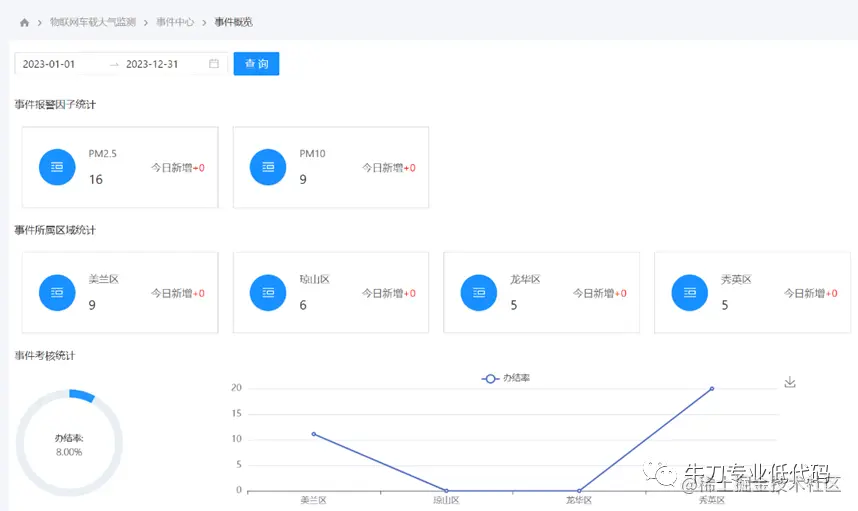Click the 事件考核统计 section heading
This screenshot has height=511, width=858.
pyautogui.click(x=44, y=356)
